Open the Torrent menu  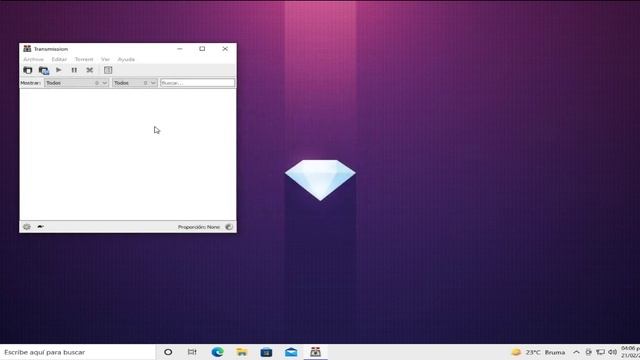pyautogui.click(x=84, y=60)
